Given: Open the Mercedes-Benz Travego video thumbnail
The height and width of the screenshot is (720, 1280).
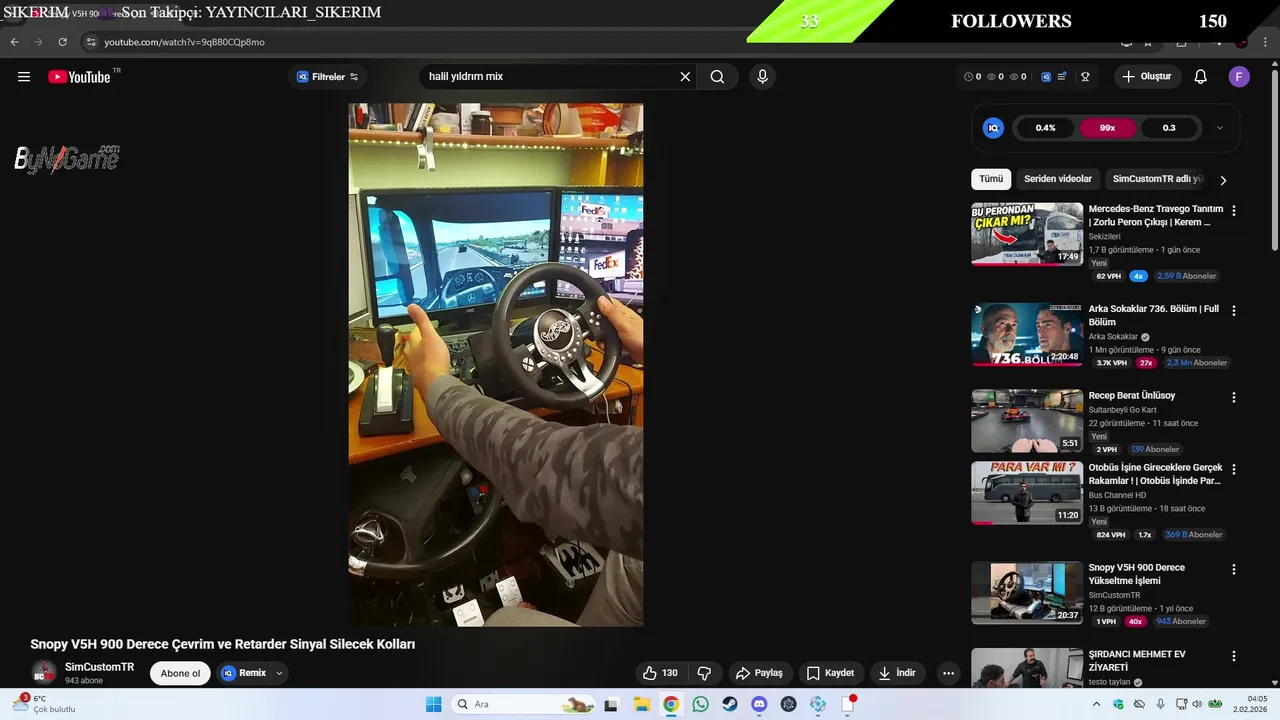Looking at the screenshot, I should 1027,234.
